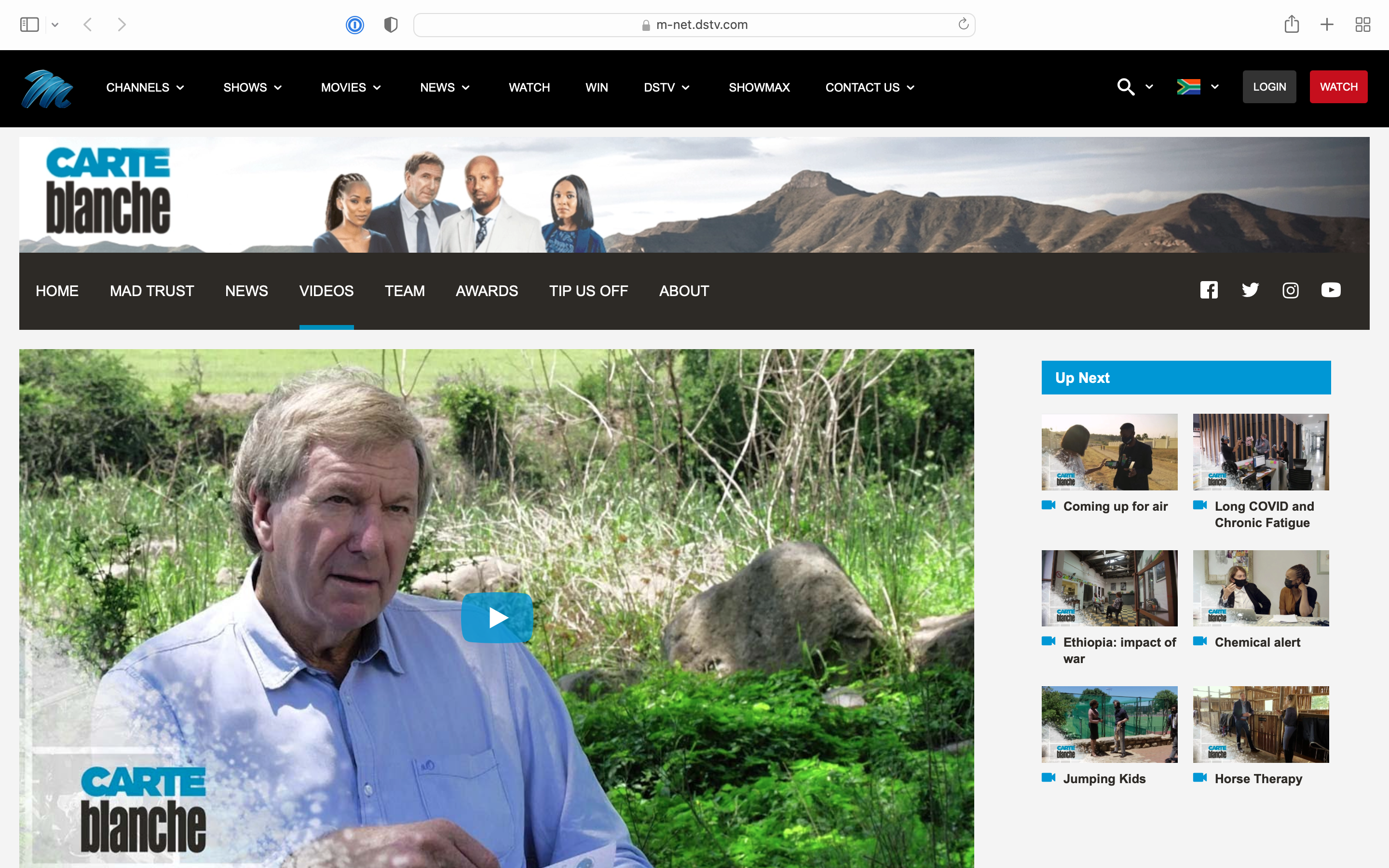Viewport: 1389px width, 868px height.
Task: Open Long COVID and Chronic Fatigue link
Action: click(1264, 515)
